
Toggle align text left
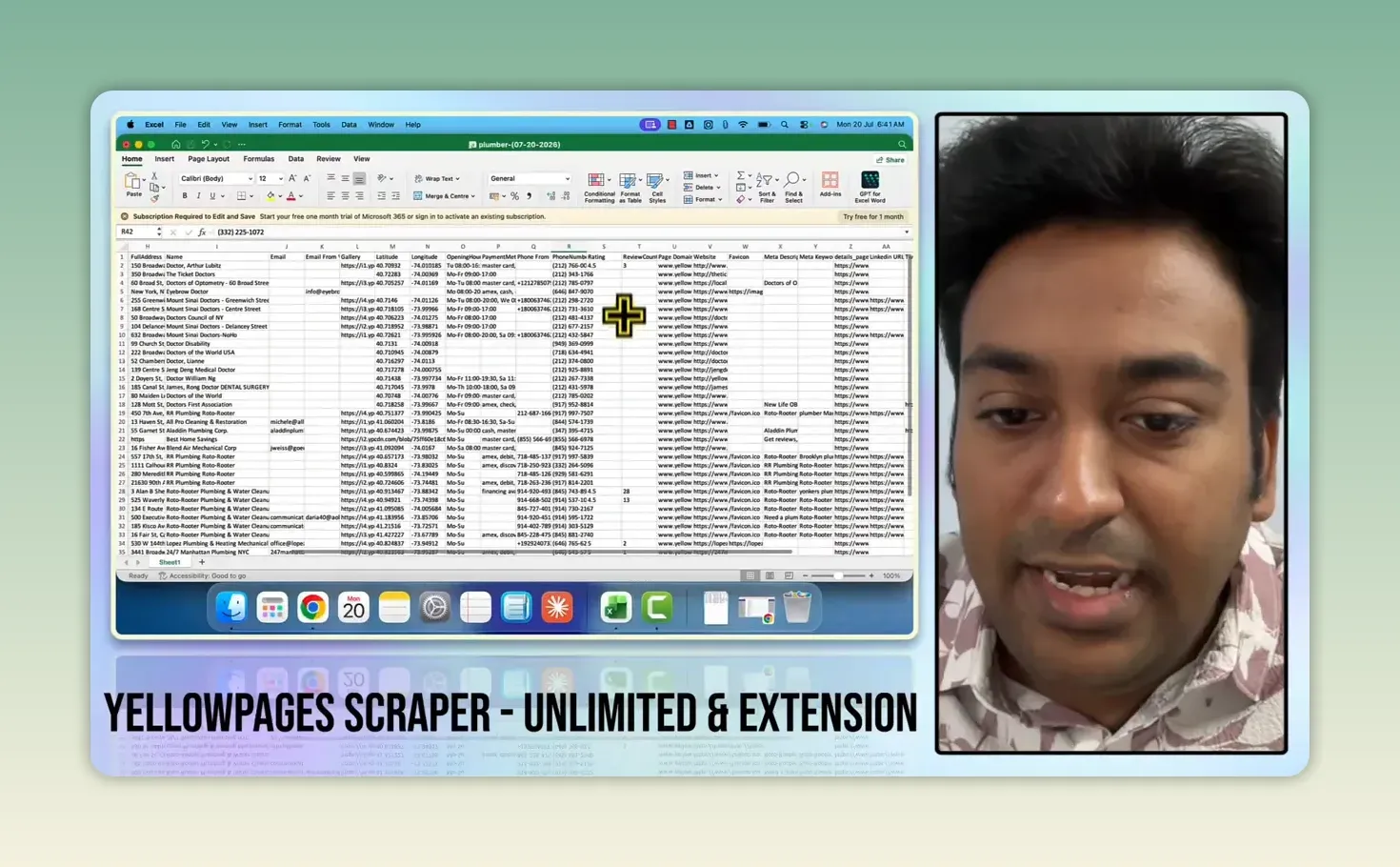coord(330,196)
